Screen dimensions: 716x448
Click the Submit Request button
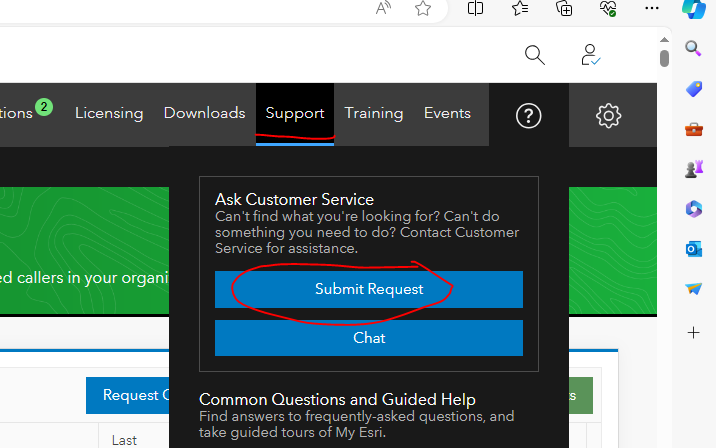369,289
